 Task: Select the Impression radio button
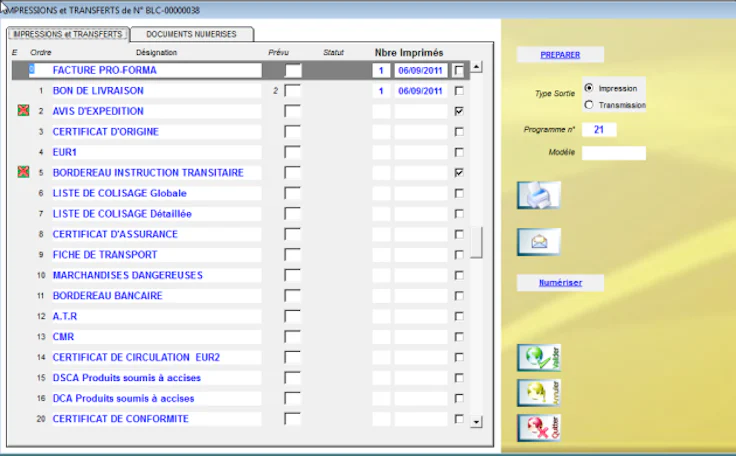(x=589, y=88)
